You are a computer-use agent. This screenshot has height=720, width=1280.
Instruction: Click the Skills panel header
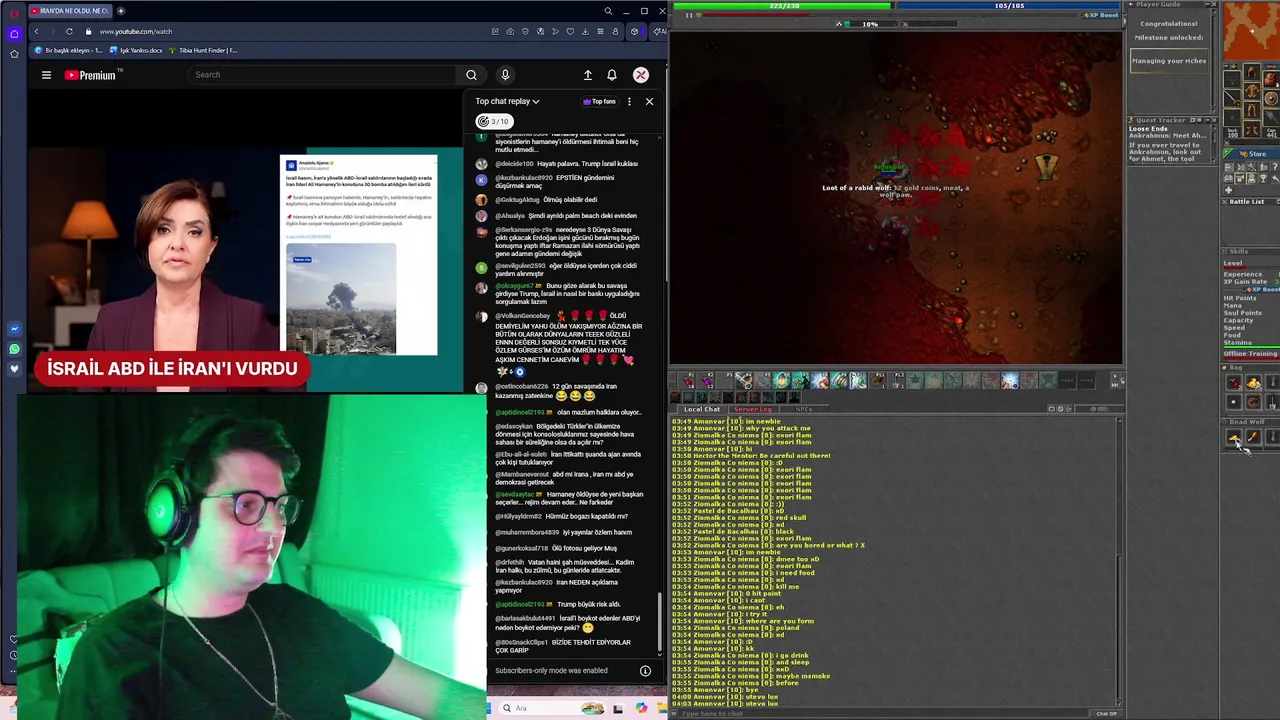[1250, 252]
